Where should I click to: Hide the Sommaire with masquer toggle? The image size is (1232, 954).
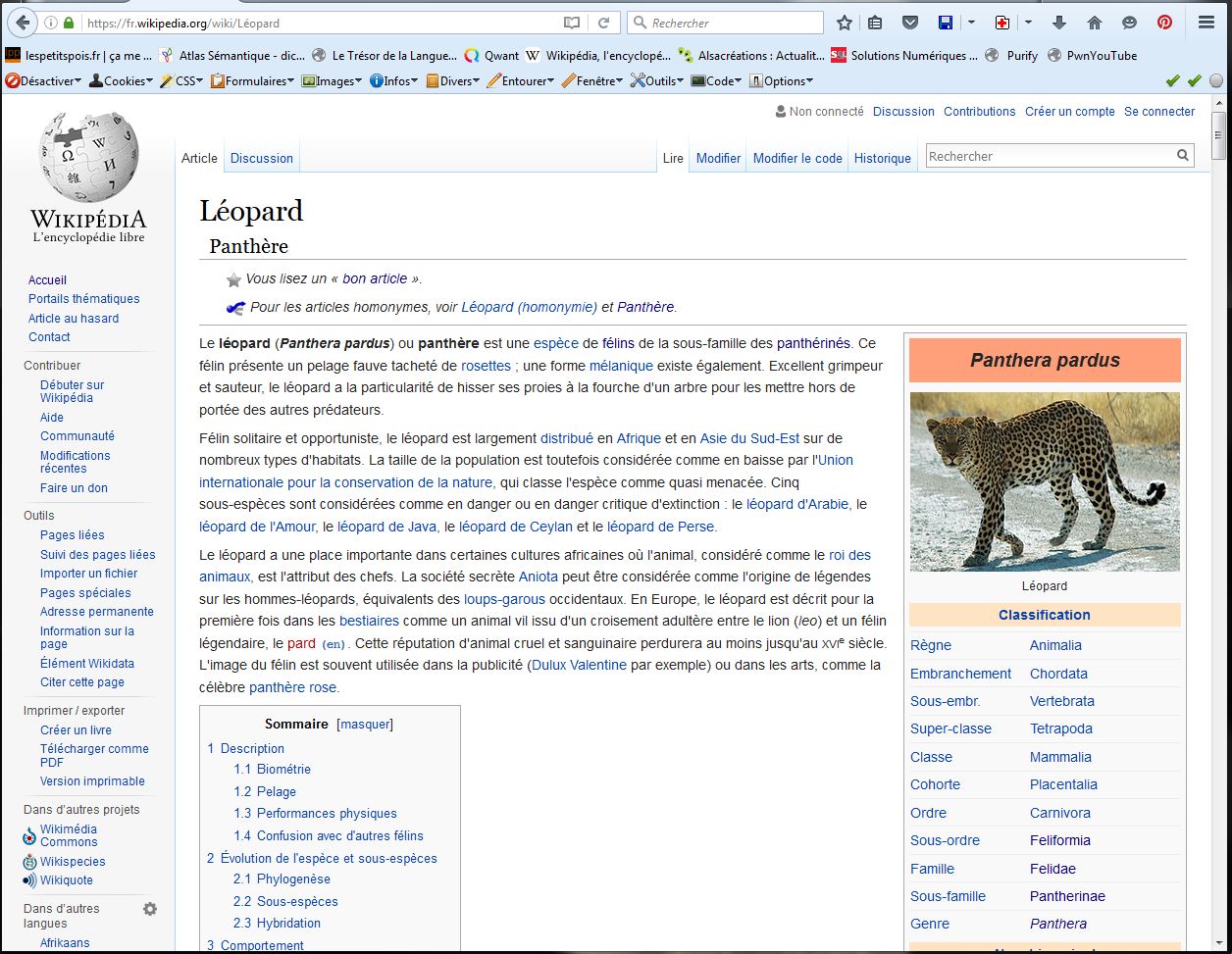pyautogui.click(x=364, y=724)
